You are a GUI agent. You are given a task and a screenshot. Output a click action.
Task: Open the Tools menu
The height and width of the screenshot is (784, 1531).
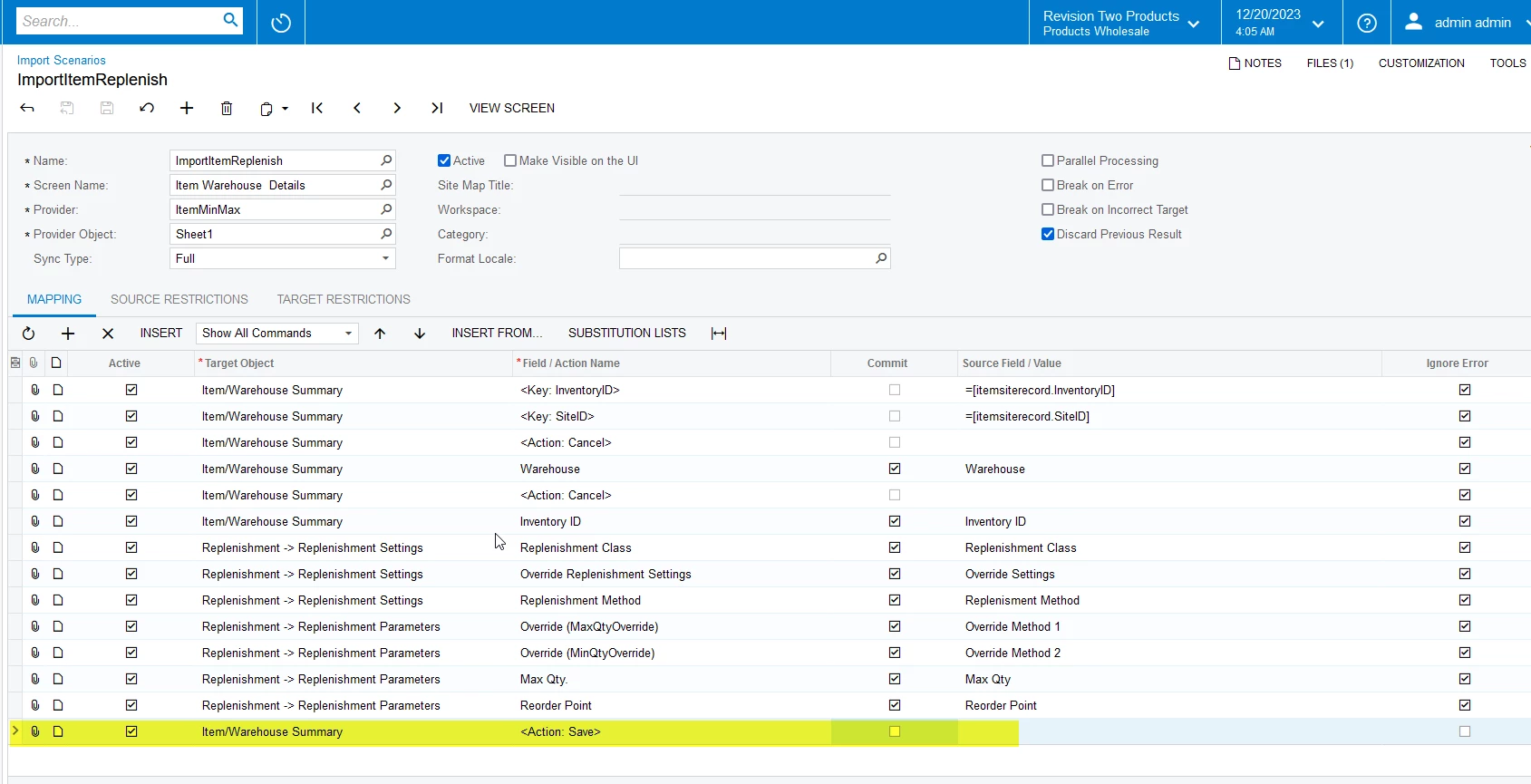coord(1507,63)
